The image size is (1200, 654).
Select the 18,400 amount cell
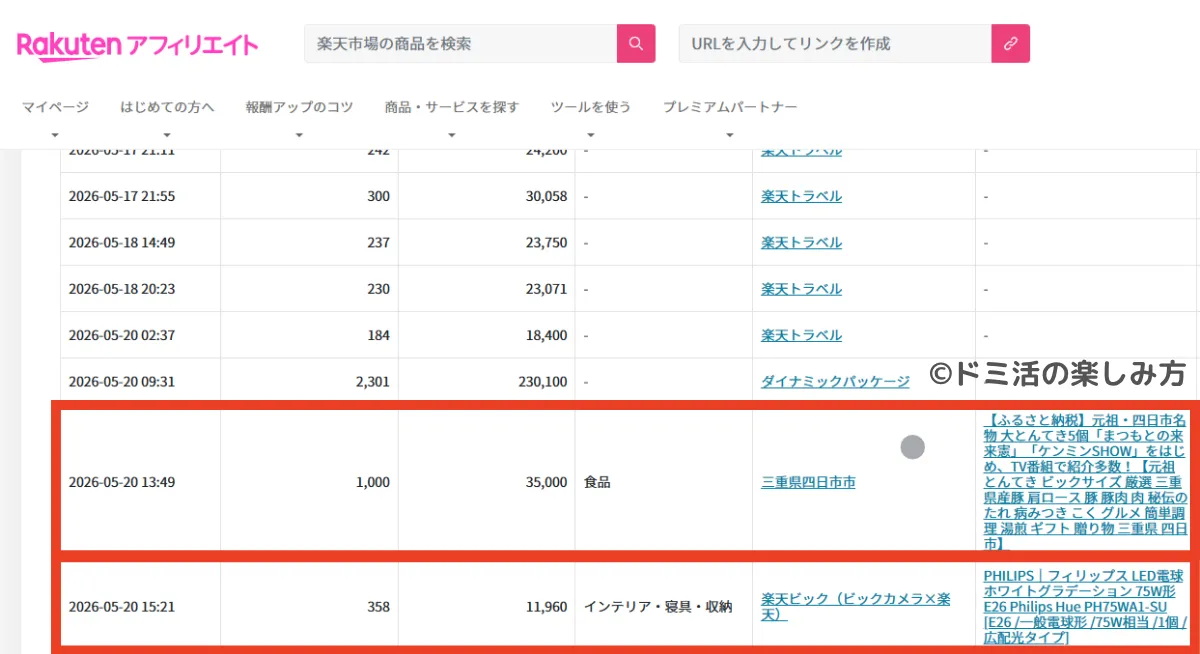point(487,335)
